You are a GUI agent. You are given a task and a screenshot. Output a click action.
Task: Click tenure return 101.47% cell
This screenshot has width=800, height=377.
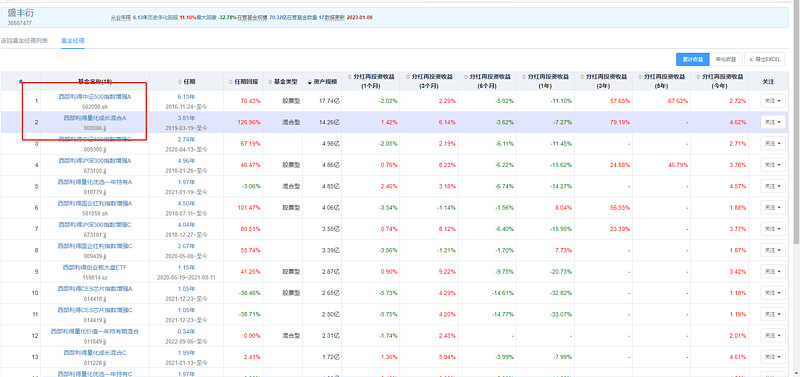249,208
